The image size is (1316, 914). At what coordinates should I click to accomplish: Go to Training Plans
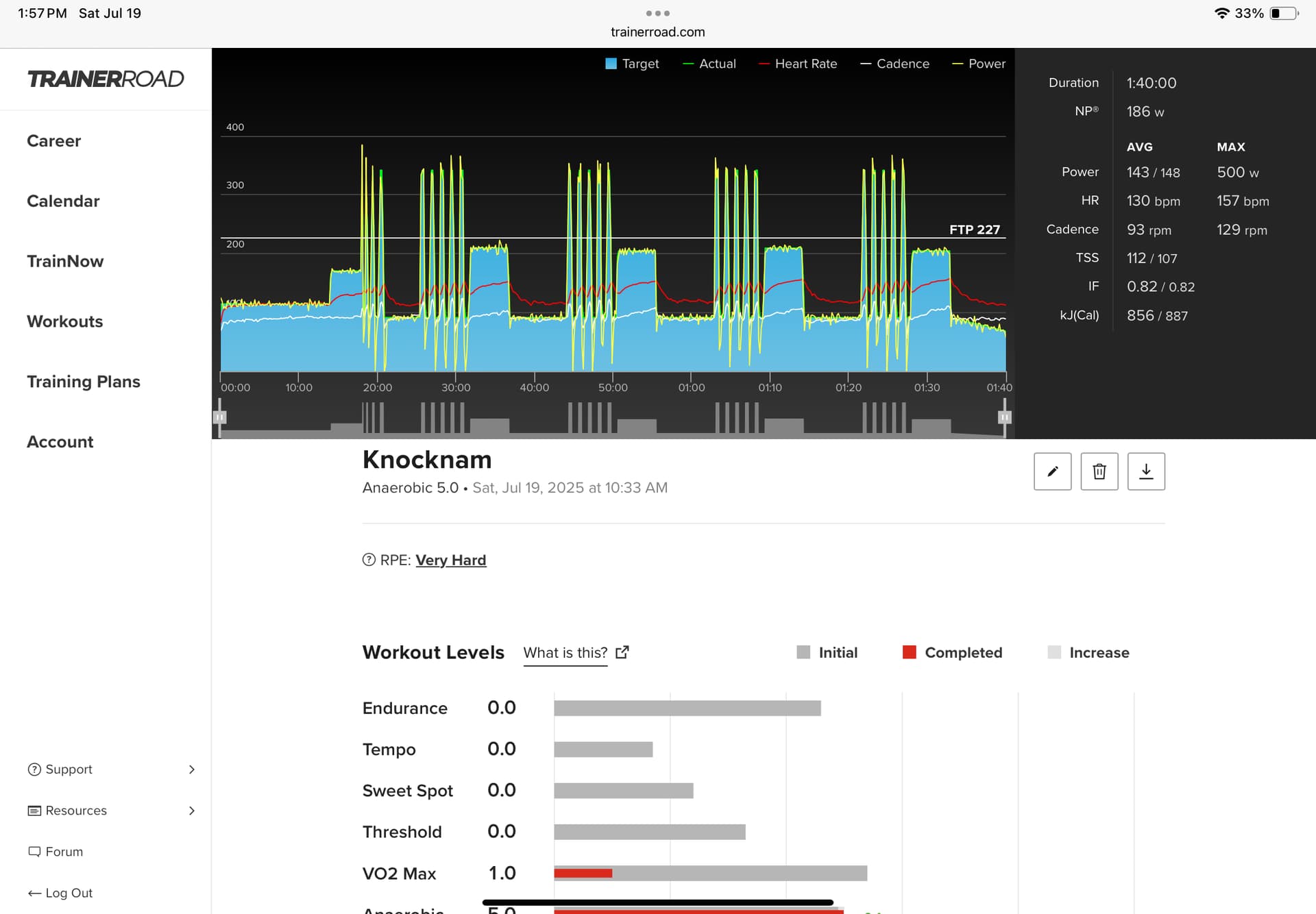[83, 382]
